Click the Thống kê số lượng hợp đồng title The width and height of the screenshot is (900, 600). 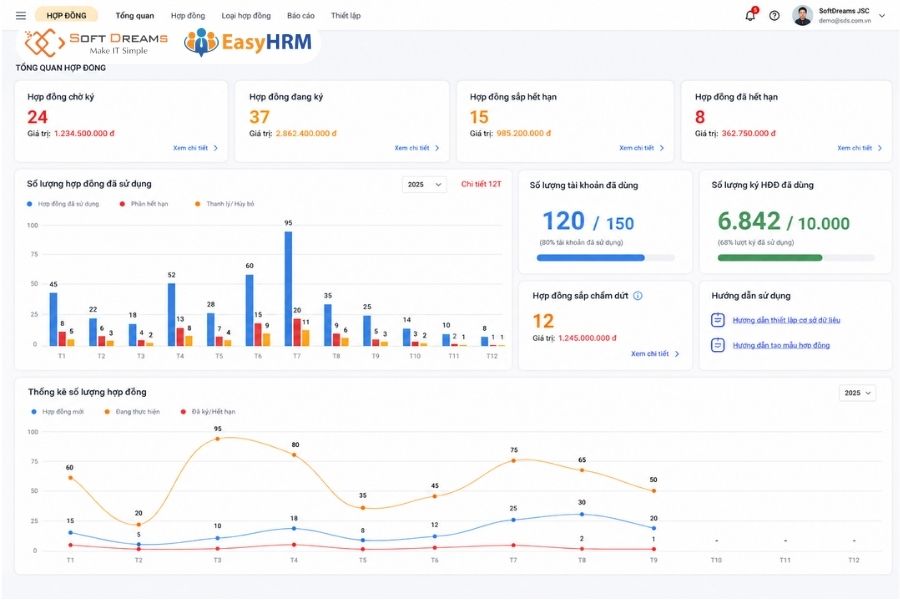87,392
